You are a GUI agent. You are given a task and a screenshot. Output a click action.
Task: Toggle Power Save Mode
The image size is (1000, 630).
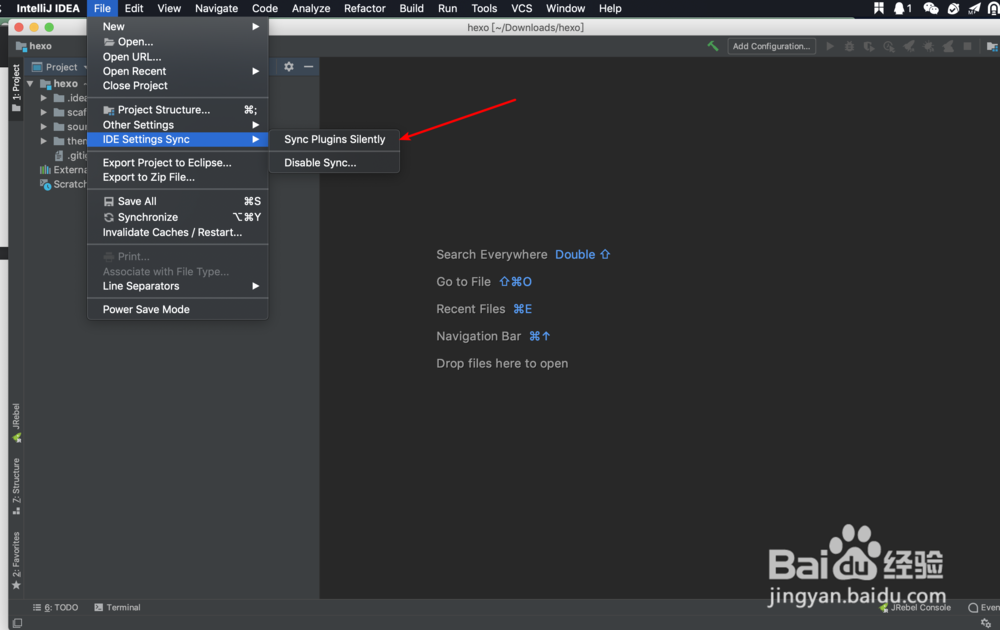pyautogui.click(x=177, y=309)
